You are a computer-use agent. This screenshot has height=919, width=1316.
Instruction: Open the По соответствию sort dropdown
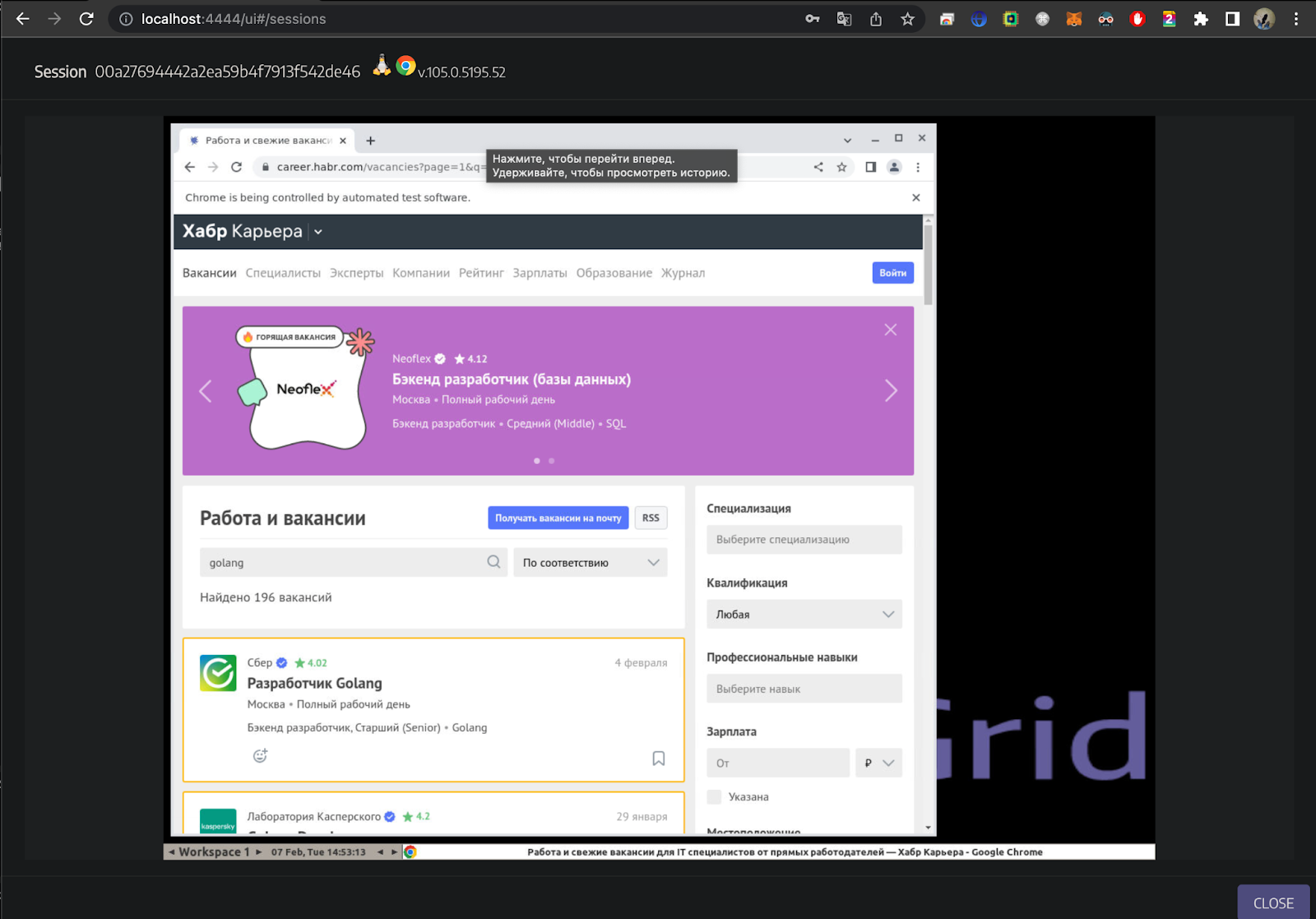coord(590,563)
